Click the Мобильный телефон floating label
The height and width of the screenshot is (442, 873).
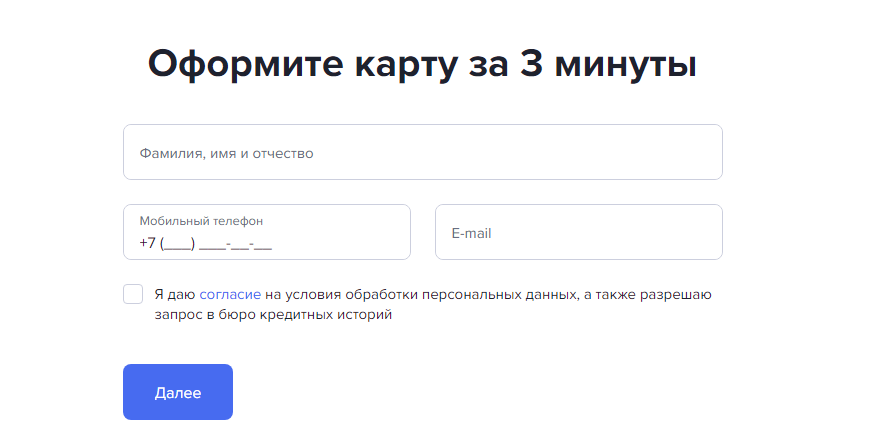[x=201, y=221]
